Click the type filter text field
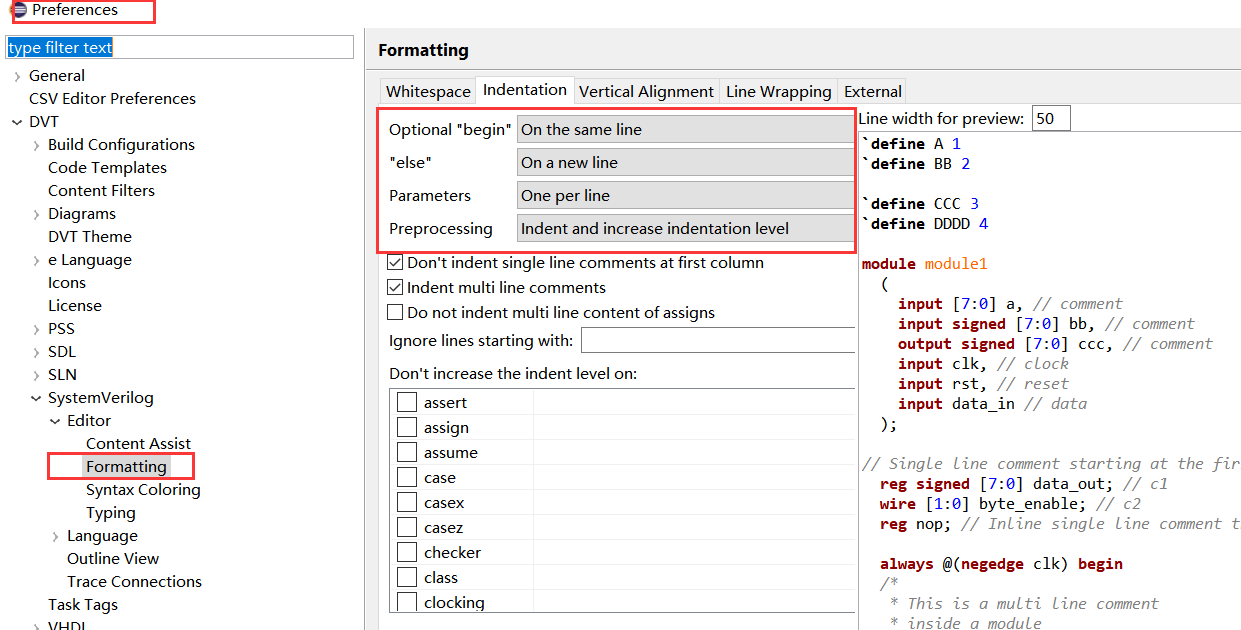The width and height of the screenshot is (1241, 630). [x=180, y=47]
